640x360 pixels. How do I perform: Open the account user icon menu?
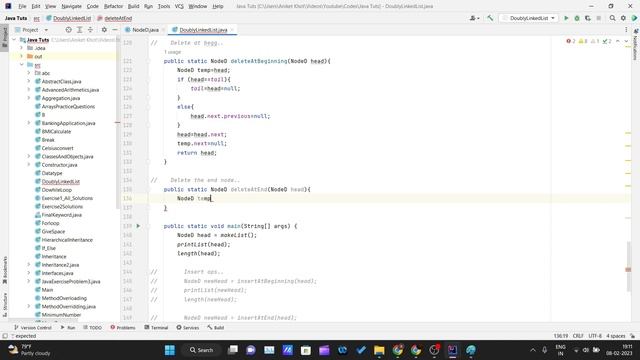coord(474,18)
